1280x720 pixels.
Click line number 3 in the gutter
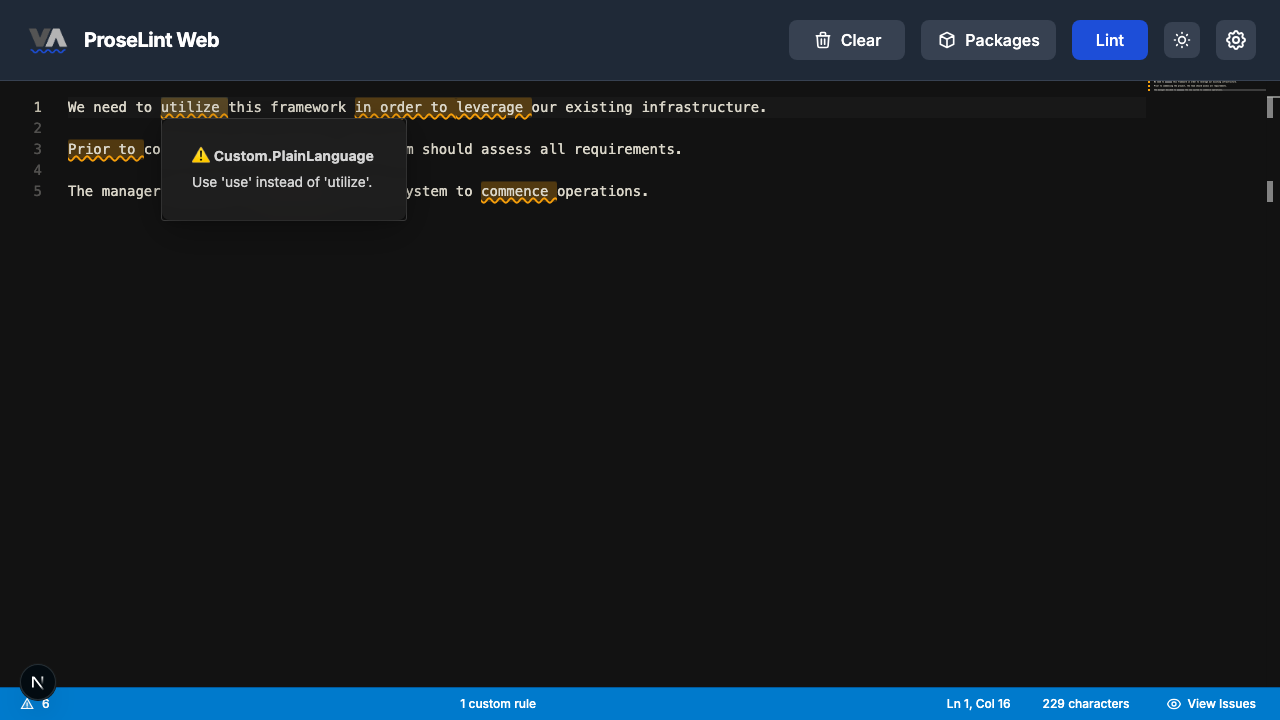(37, 149)
